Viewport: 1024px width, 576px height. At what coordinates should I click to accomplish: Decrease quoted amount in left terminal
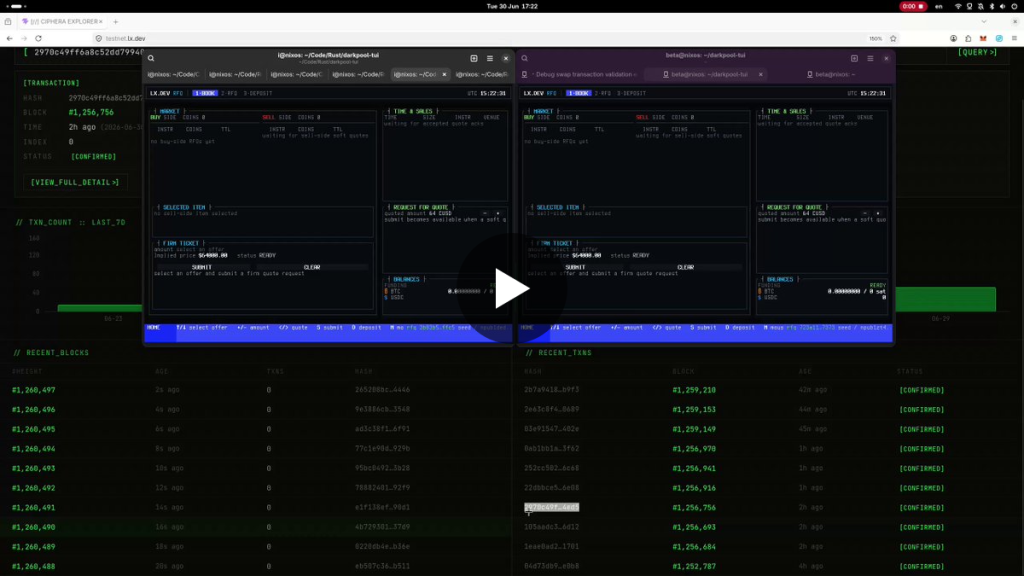[x=485, y=214]
